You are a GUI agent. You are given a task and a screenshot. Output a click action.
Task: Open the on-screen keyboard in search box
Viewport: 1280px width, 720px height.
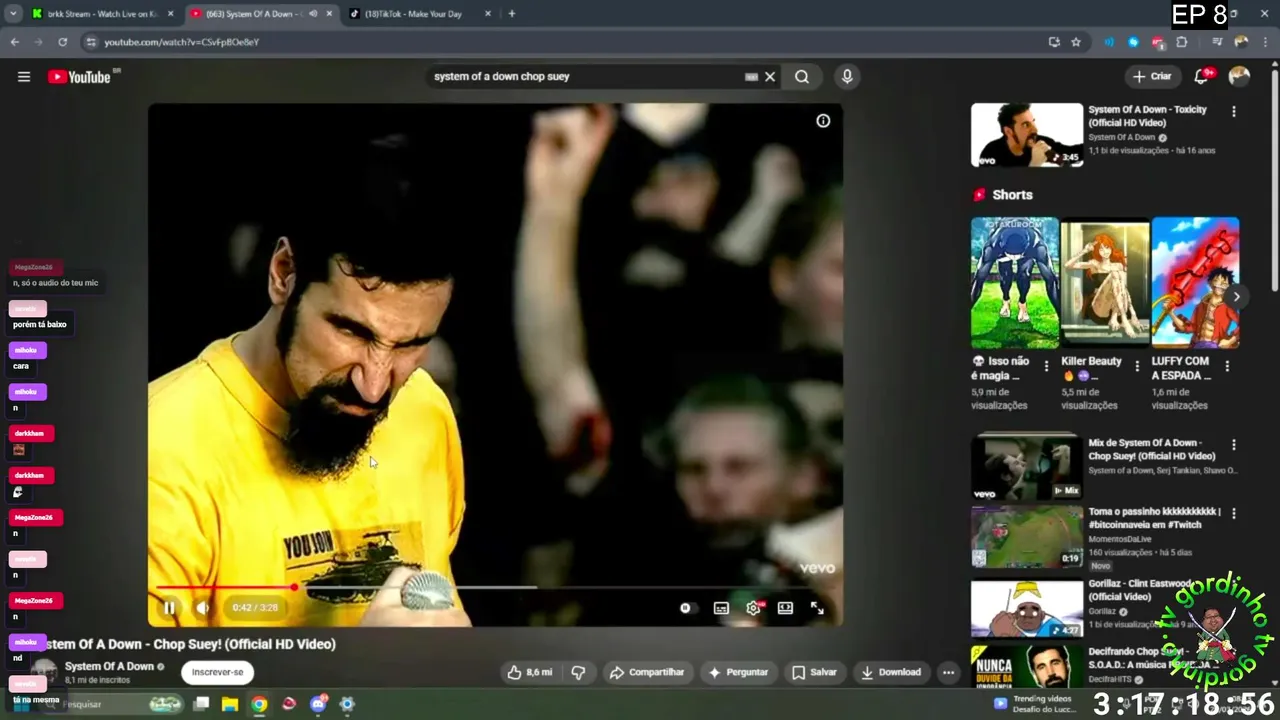point(752,77)
